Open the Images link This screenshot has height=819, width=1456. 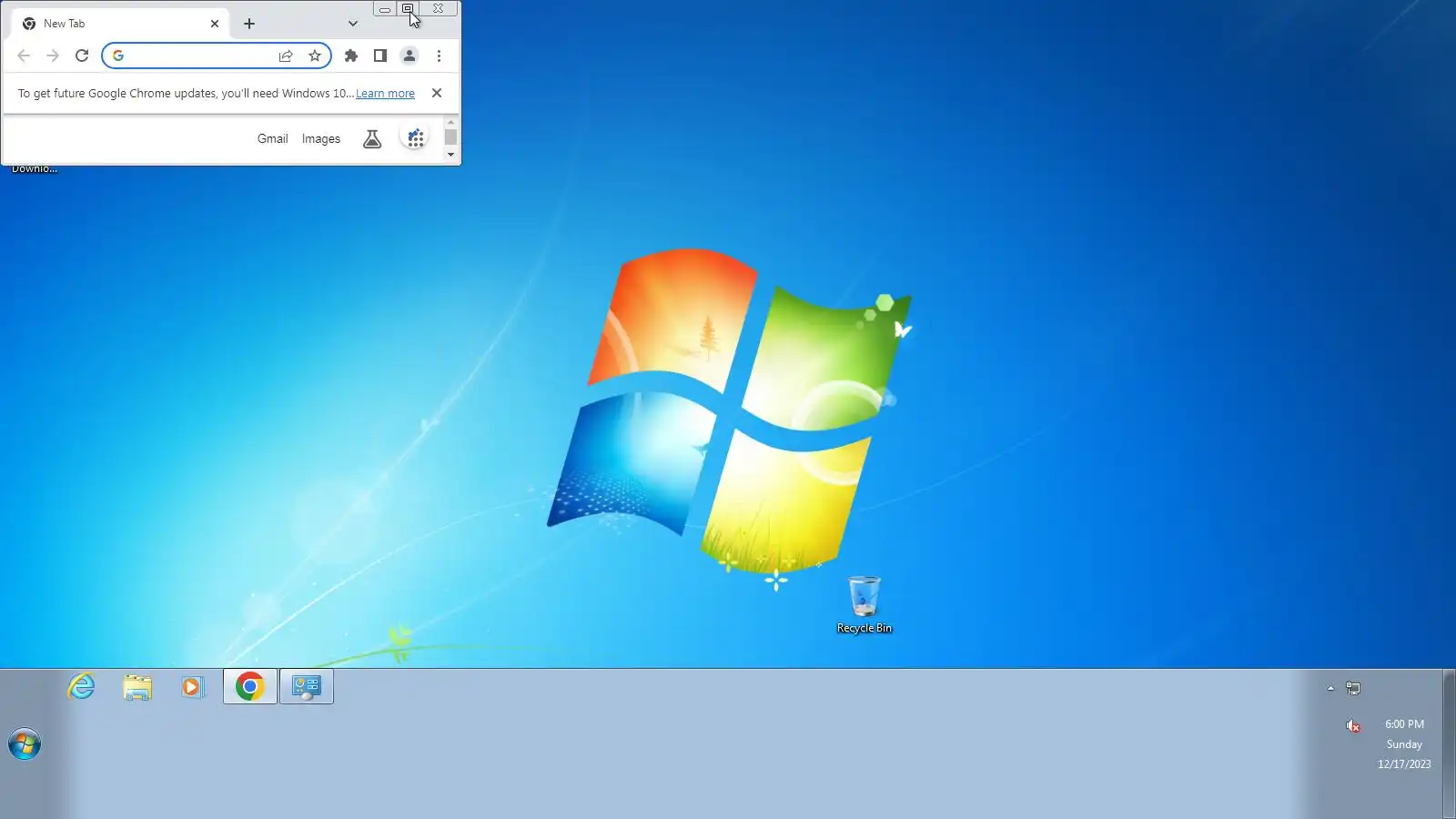pos(321,138)
